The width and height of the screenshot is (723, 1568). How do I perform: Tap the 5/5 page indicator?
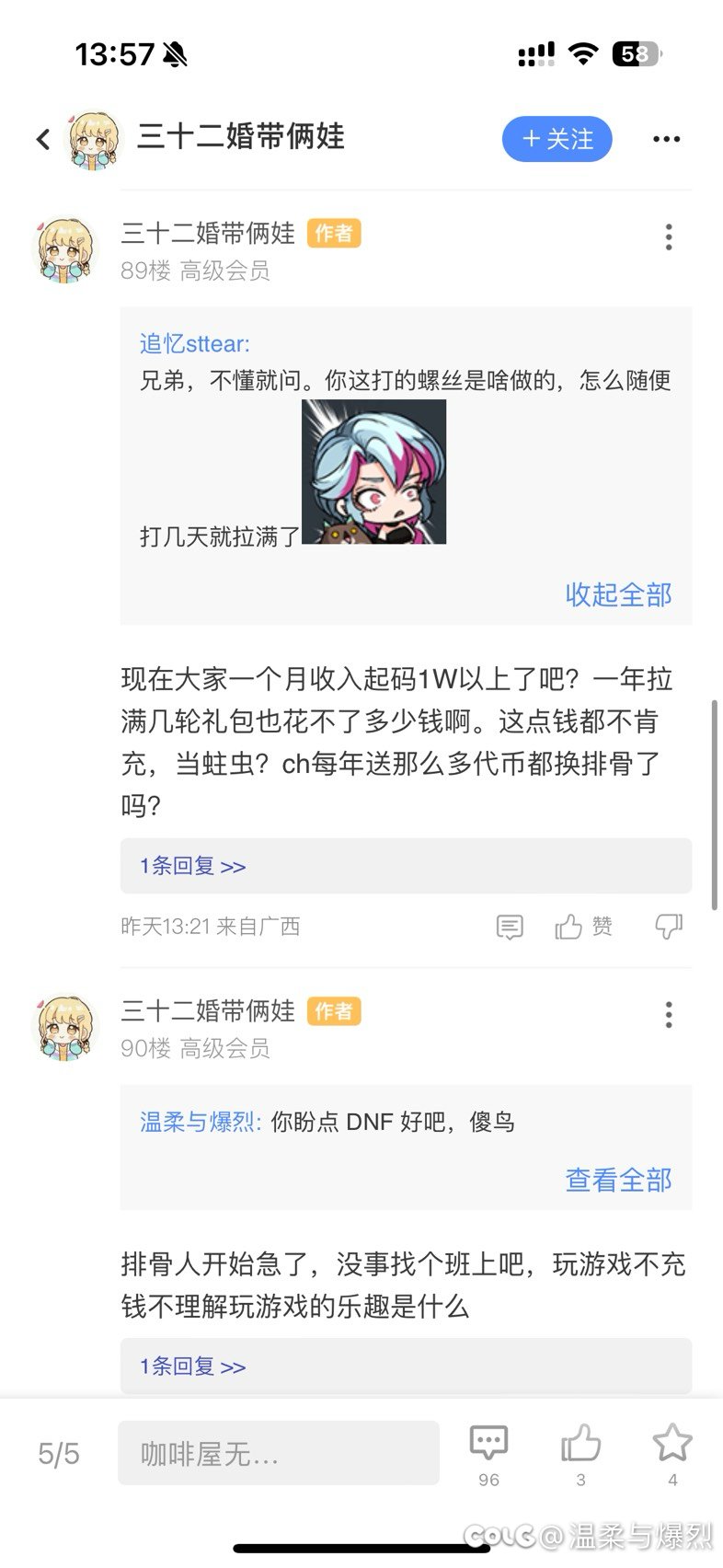[x=59, y=1454]
